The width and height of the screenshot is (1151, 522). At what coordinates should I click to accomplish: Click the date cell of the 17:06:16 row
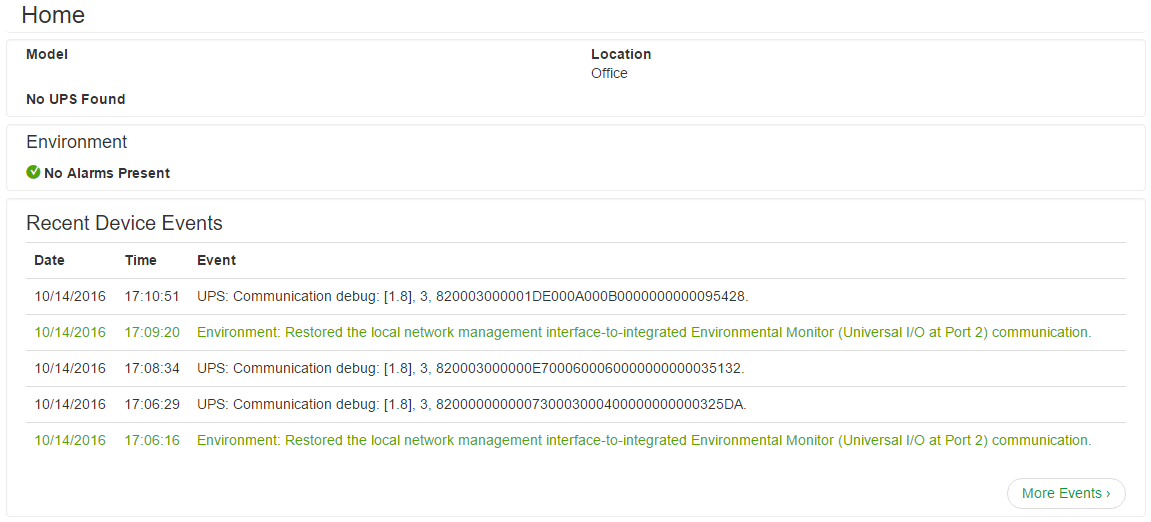[70, 440]
